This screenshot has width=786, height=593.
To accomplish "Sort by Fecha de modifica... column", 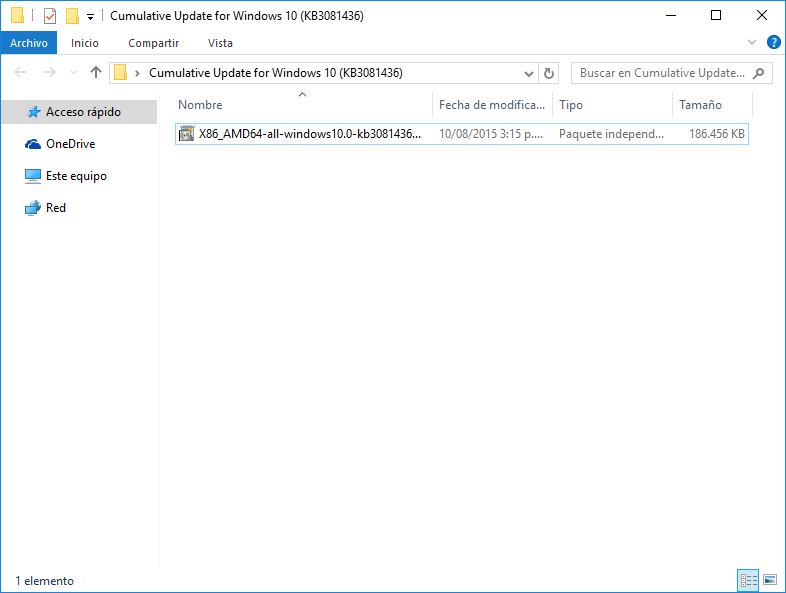I will tap(492, 105).
